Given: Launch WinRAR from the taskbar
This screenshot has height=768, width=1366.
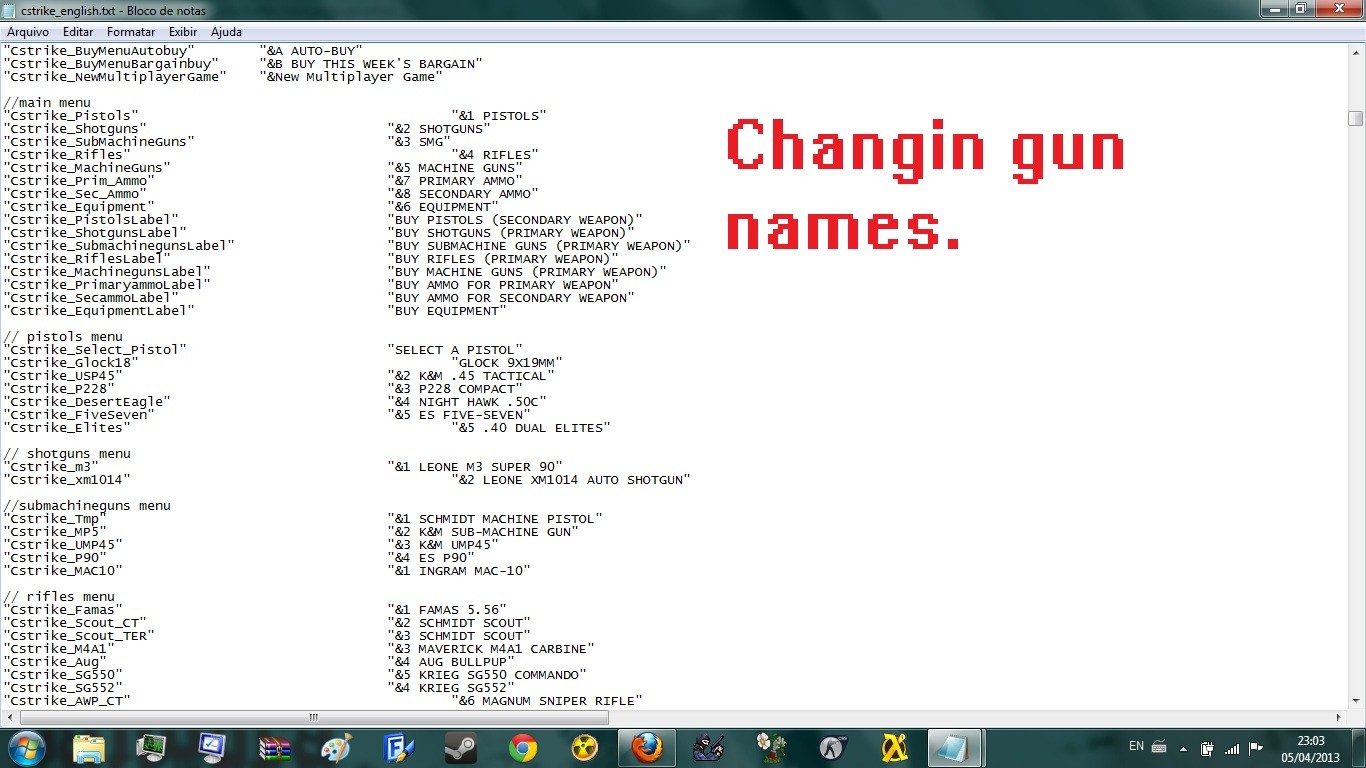Looking at the screenshot, I should point(275,747).
